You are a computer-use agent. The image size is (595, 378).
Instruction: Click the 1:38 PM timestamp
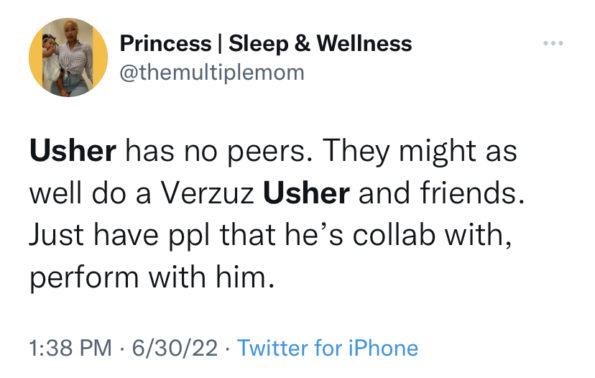(x=71, y=348)
